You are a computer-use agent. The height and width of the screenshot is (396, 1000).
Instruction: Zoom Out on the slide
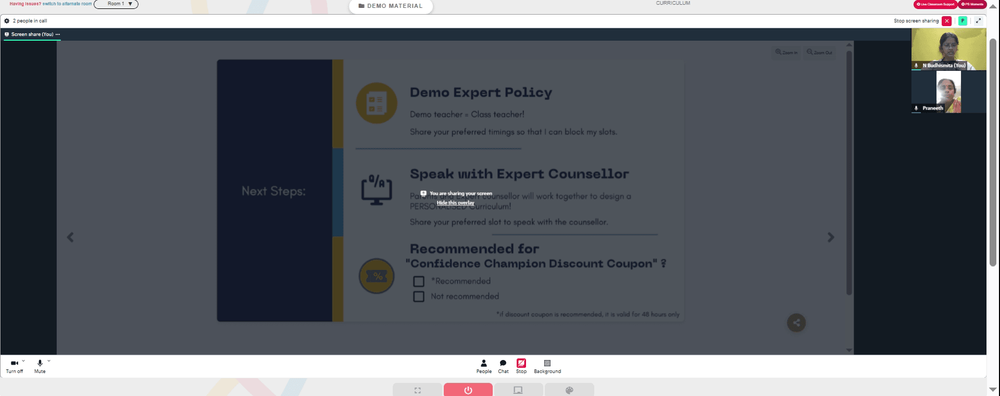820,52
